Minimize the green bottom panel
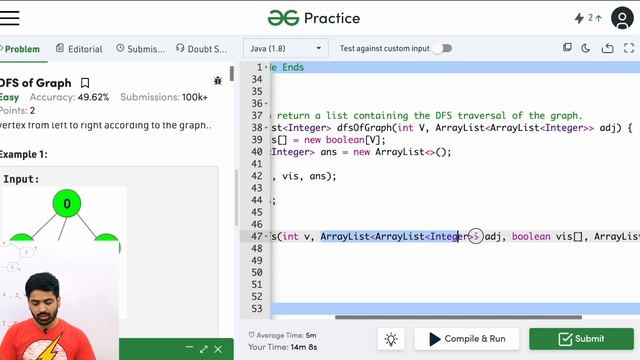640x360 pixels. pos(189,348)
